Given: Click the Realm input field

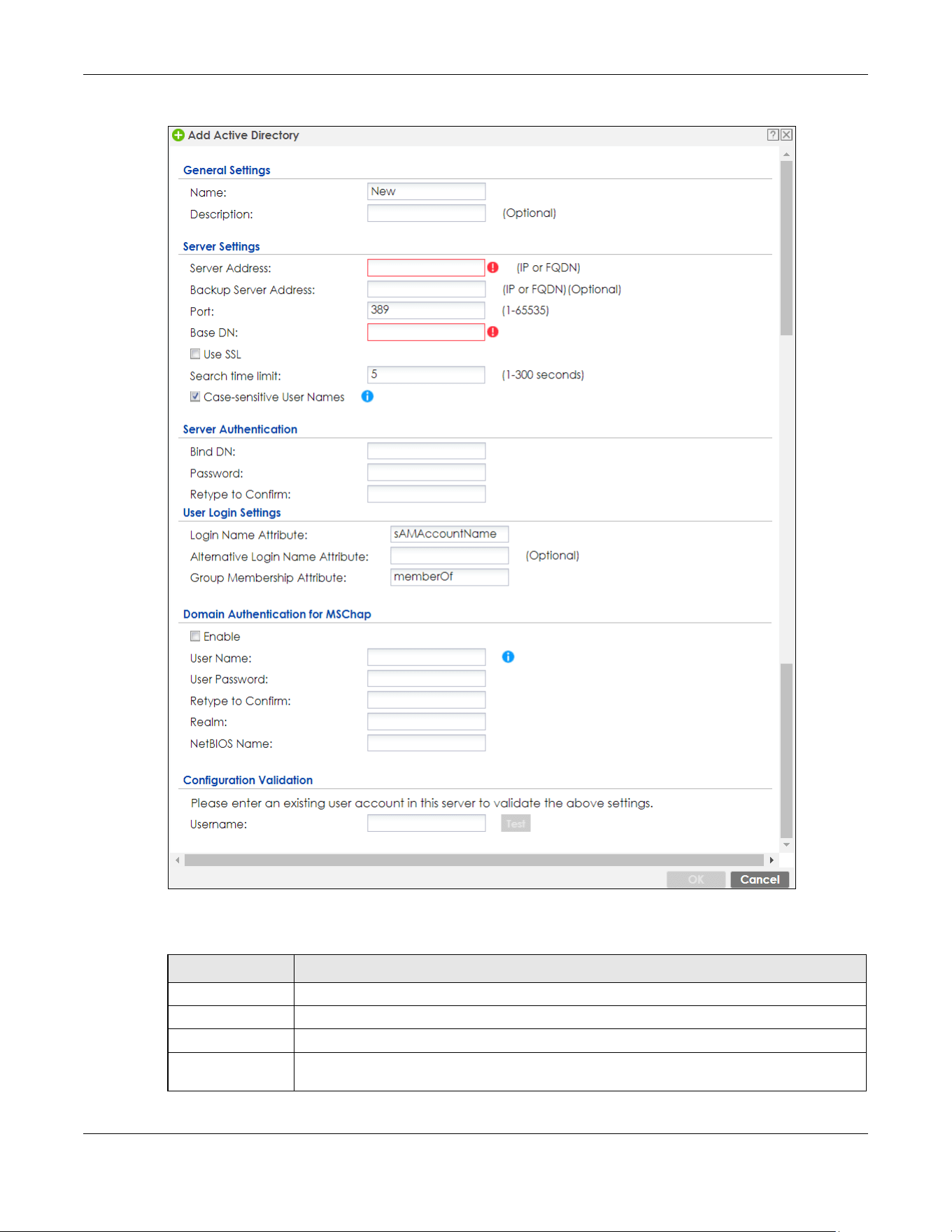Looking at the screenshot, I should pos(426,721).
